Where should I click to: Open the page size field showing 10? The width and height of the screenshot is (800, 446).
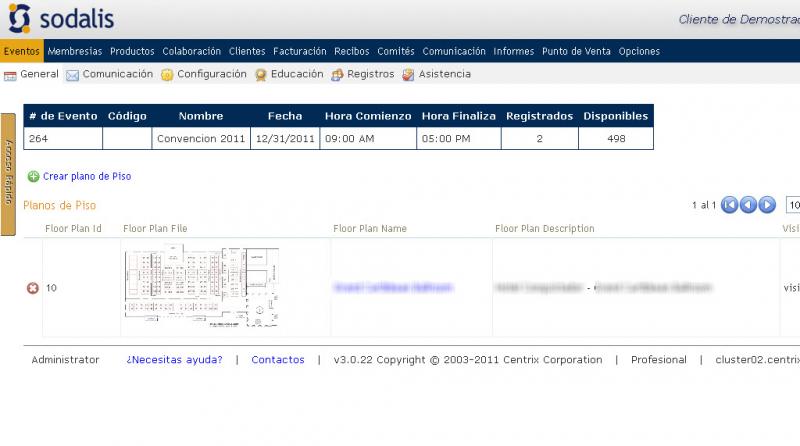(793, 205)
